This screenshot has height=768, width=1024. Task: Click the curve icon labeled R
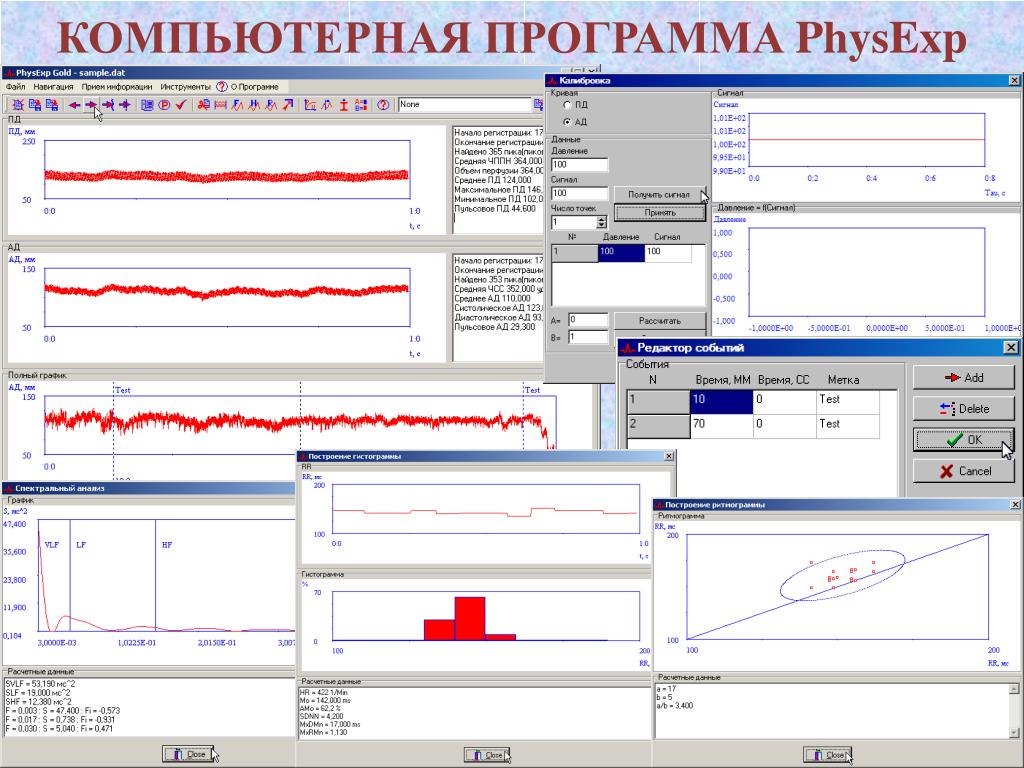tap(271, 104)
